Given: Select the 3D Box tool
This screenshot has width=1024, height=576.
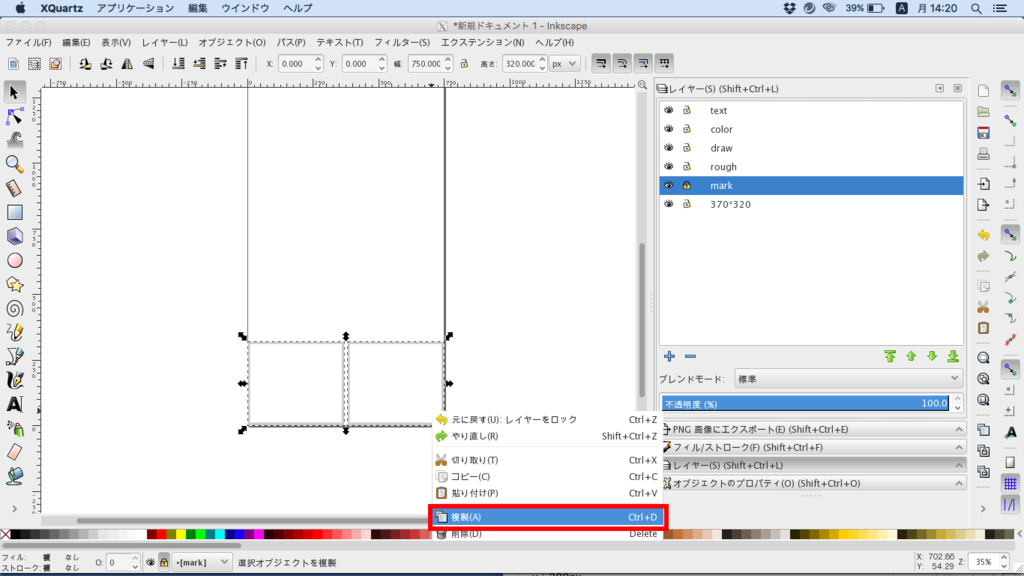Looking at the screenshot, I should click(14, 236).
